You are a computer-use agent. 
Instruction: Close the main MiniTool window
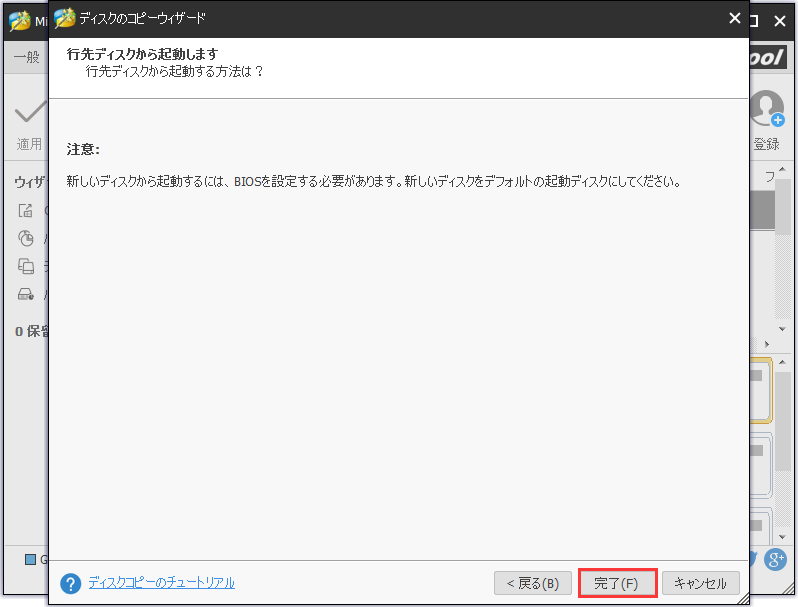coord(780,21)
